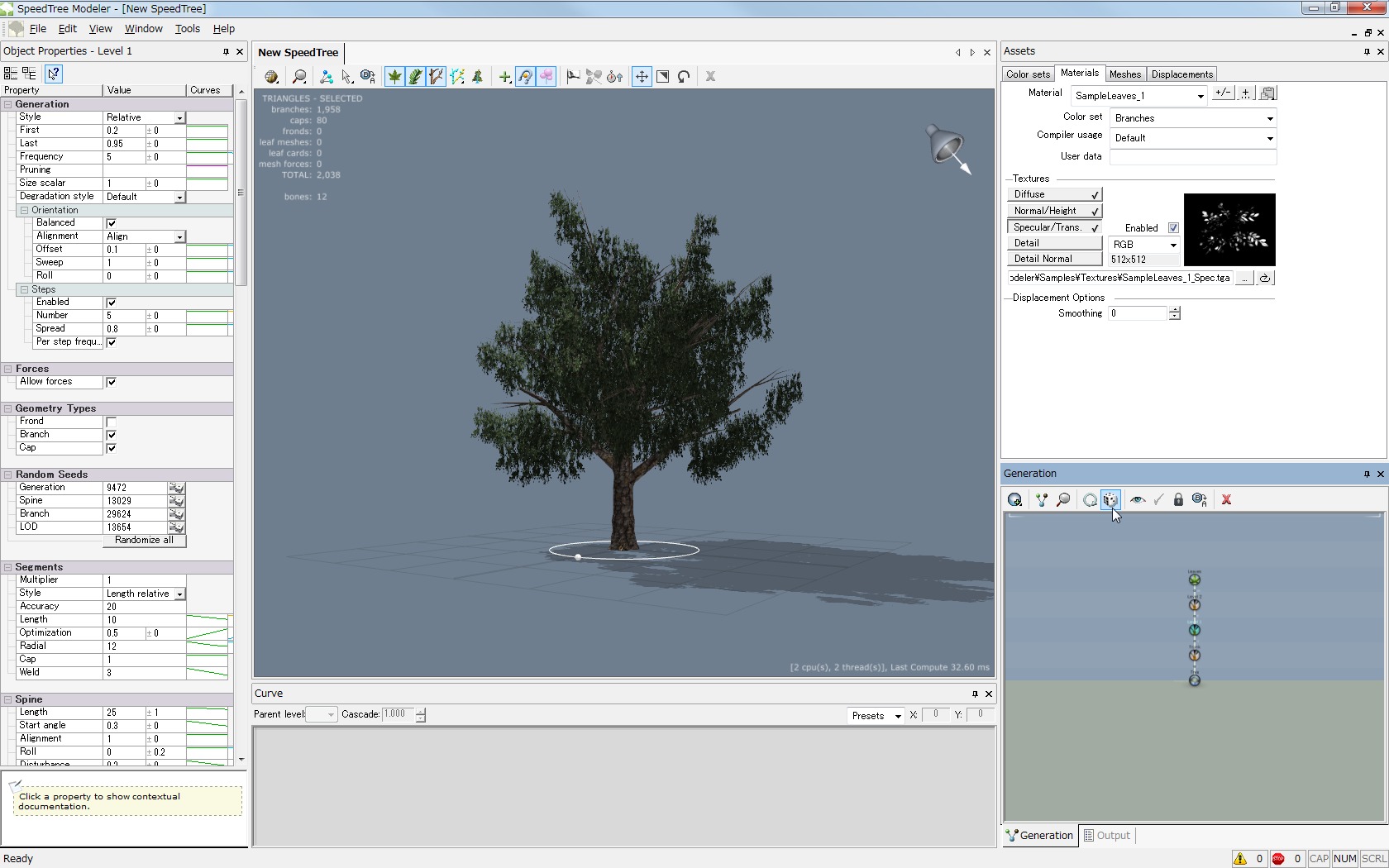The height and width of the screenshot is (868, 1389).
Task: Click the maple leaf icon in viewport toolbar
Action: pos(394,77)
